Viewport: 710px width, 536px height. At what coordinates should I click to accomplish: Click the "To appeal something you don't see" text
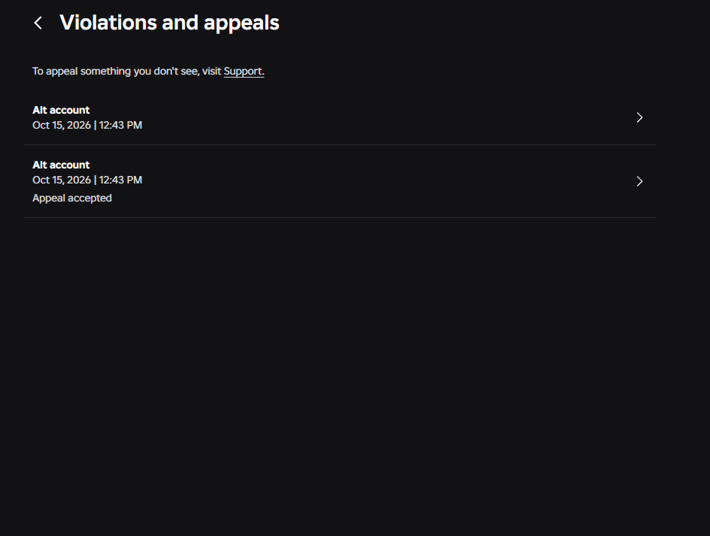coord(115,72)
